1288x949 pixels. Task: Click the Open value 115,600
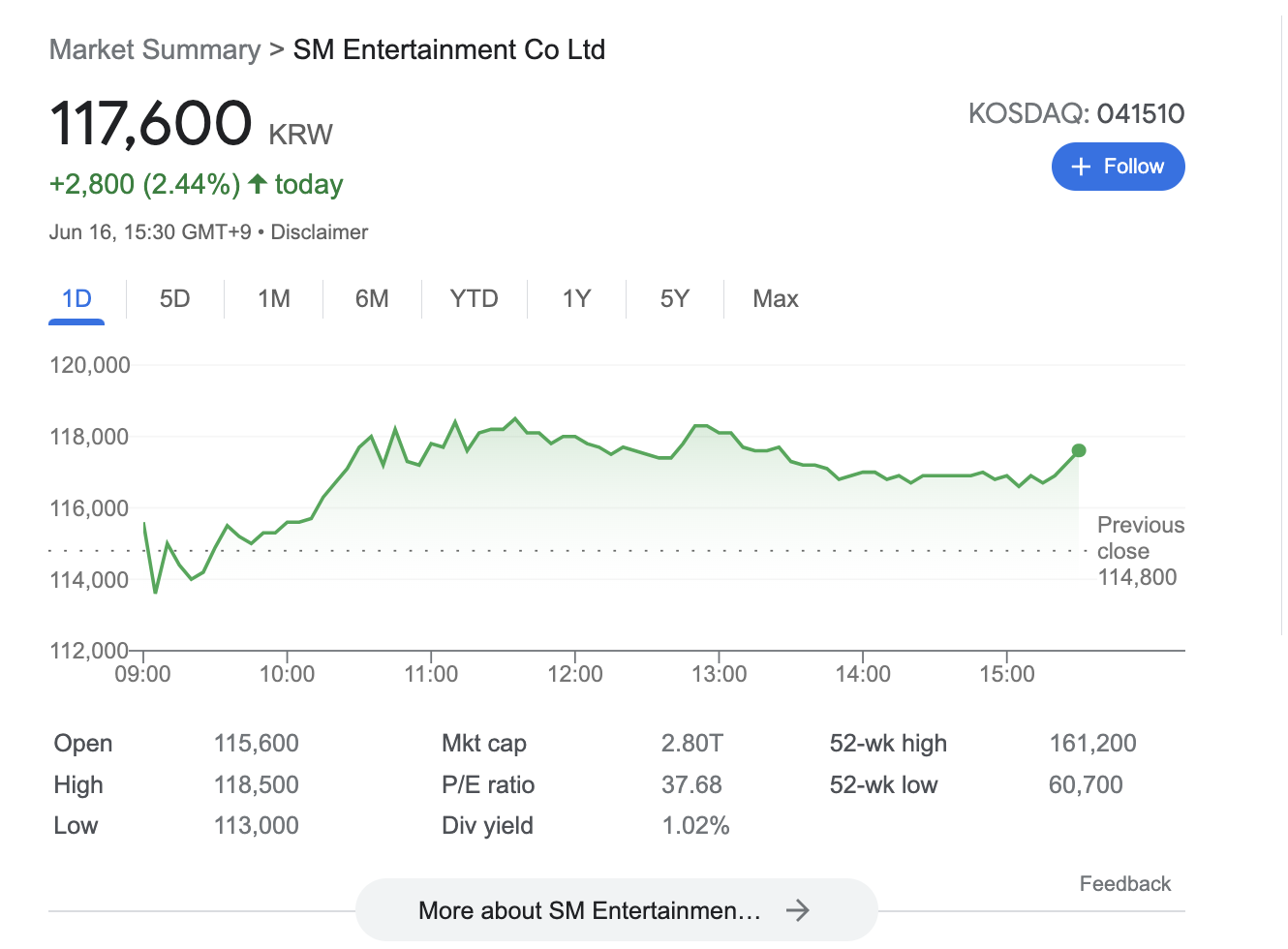tap(257, 744)
